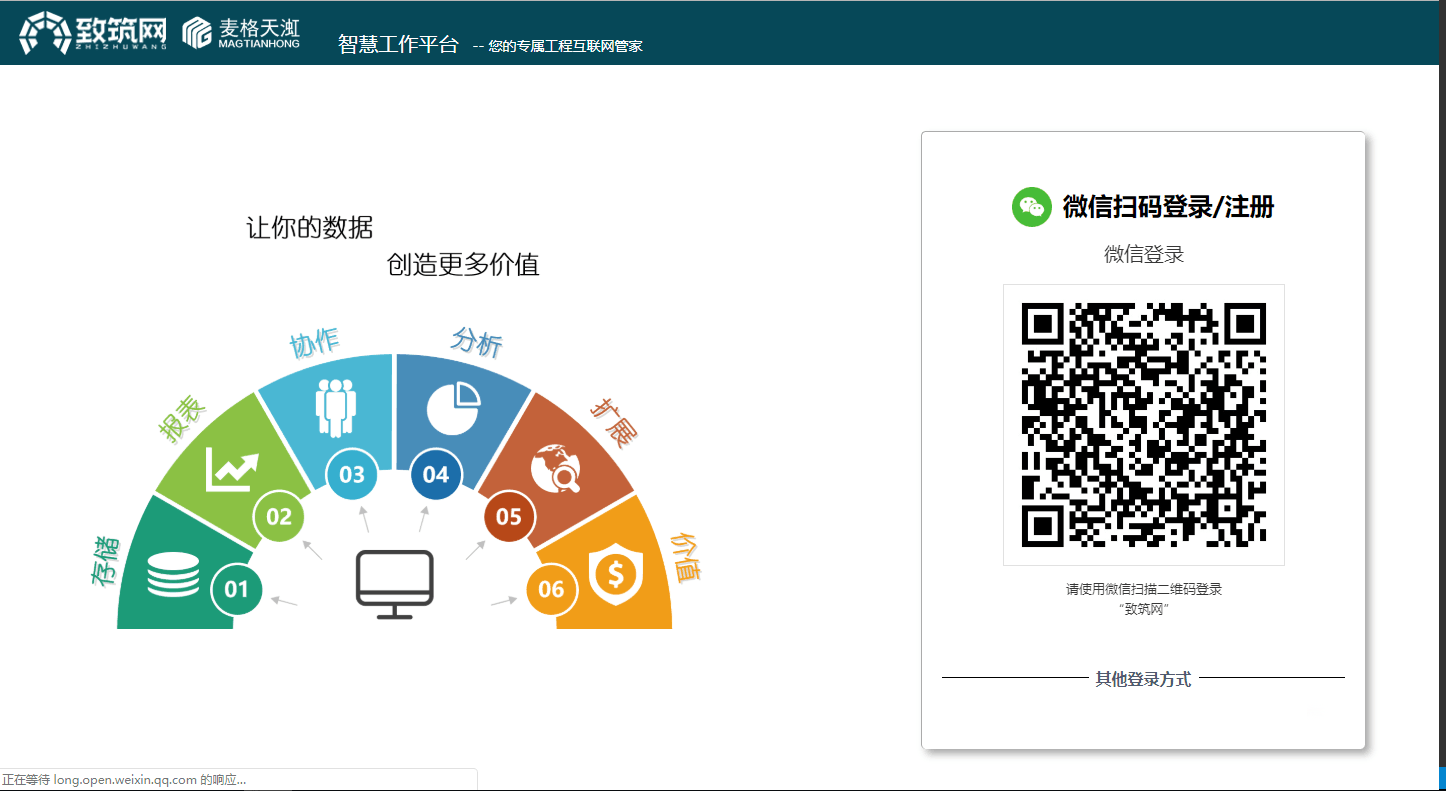Click the 价值 segment label
The width and height of the screenshot is (1446, 791).
click(685, 557)
